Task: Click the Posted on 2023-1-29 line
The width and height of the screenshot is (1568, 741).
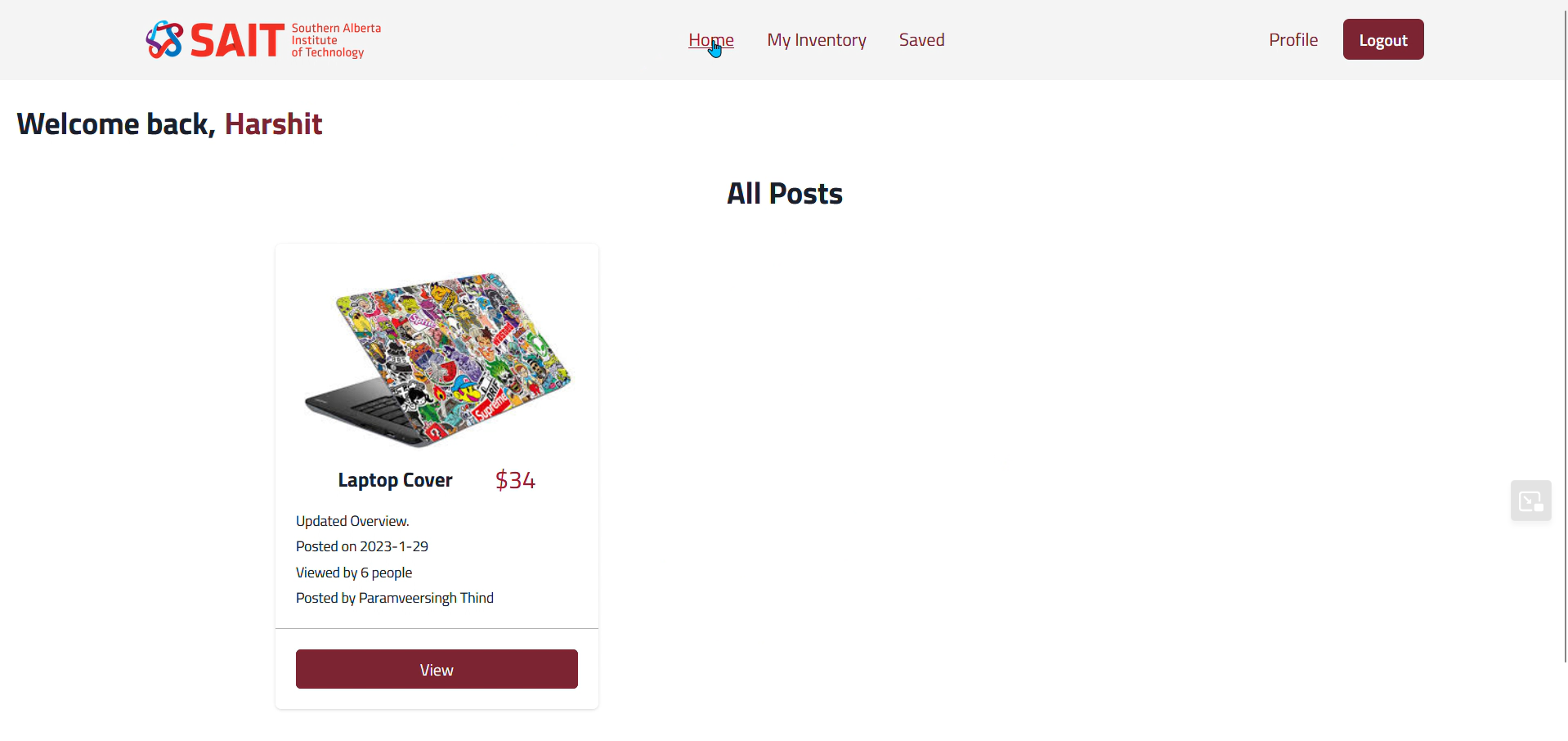Action: pos(361,546)
